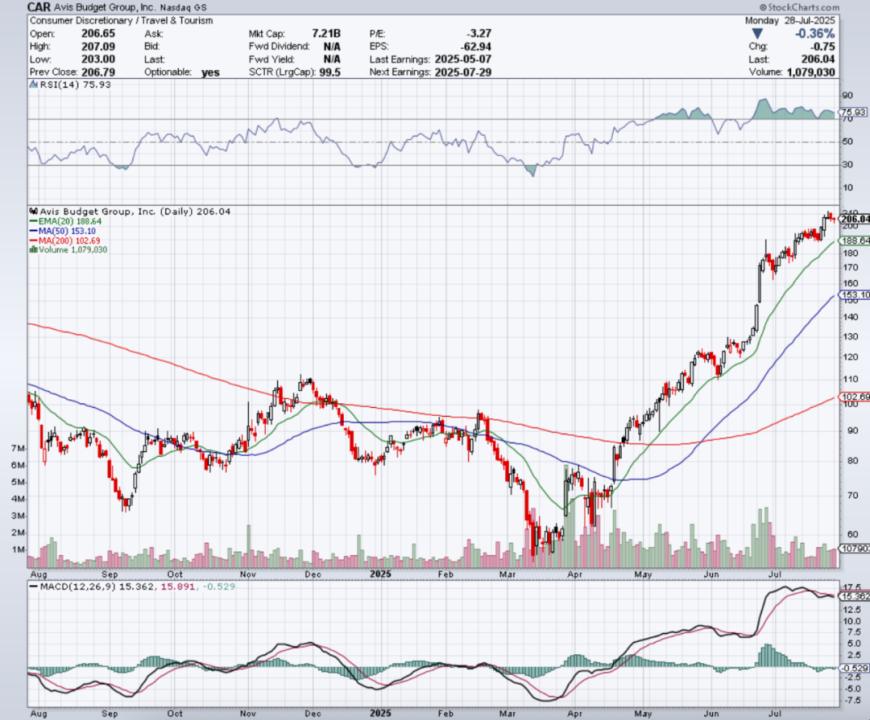Click the Jul label on the price chart time axis
The image size is (870, 720).
[775, 574]
